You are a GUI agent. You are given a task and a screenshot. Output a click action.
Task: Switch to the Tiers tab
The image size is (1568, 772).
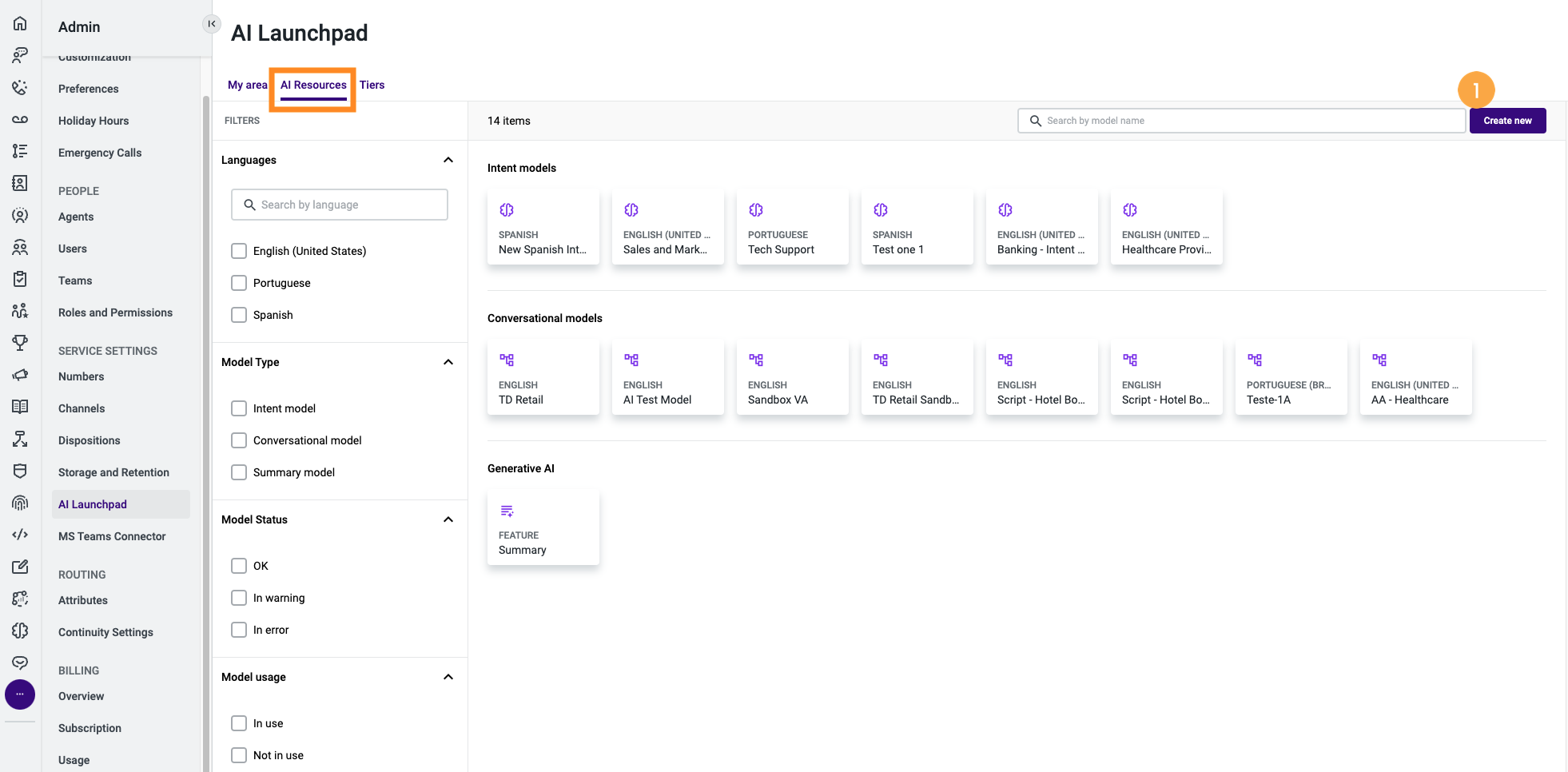pos(372,85)
